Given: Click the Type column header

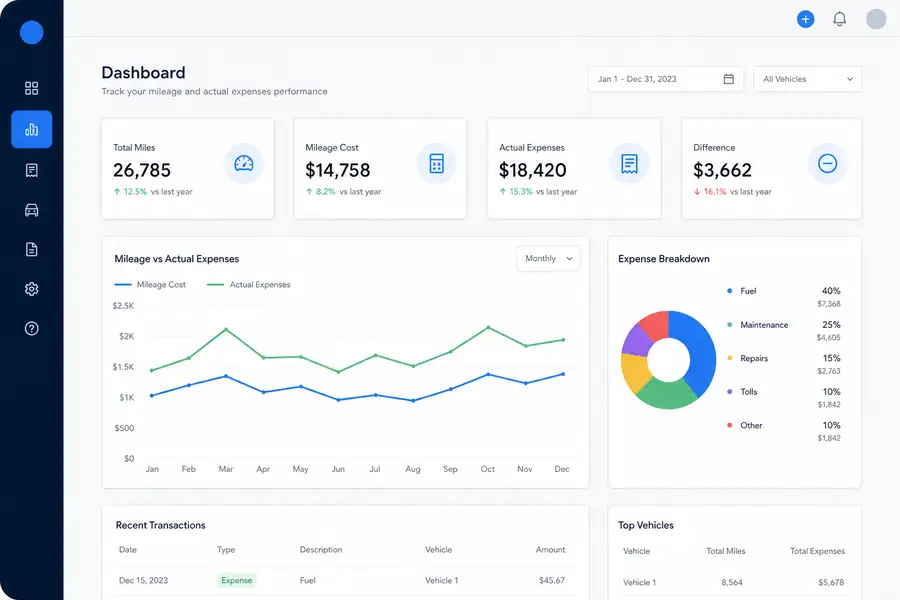Looking at the screenshot, I should tap(226, 549).
